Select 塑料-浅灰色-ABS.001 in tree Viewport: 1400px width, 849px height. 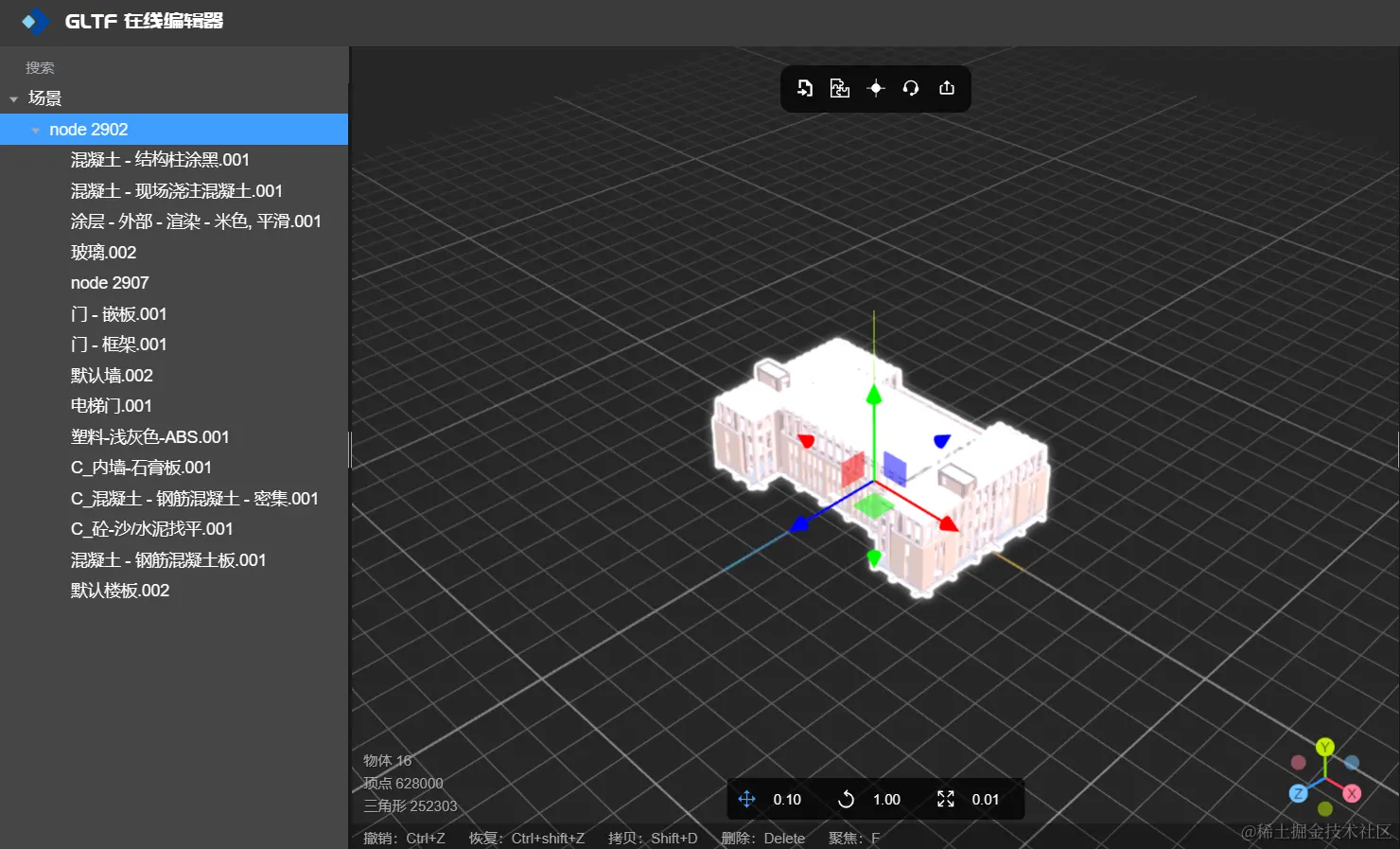click(x=174, y=437)
